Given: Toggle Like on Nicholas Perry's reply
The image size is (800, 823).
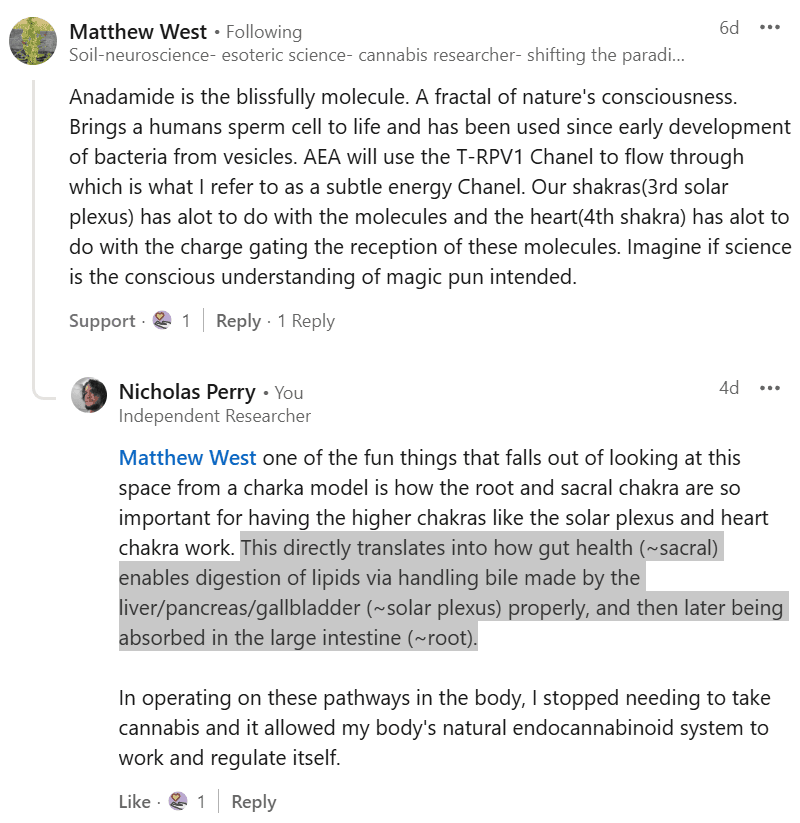Looking at the screenshot, I should pyautogui.click(x=134, y=802).
